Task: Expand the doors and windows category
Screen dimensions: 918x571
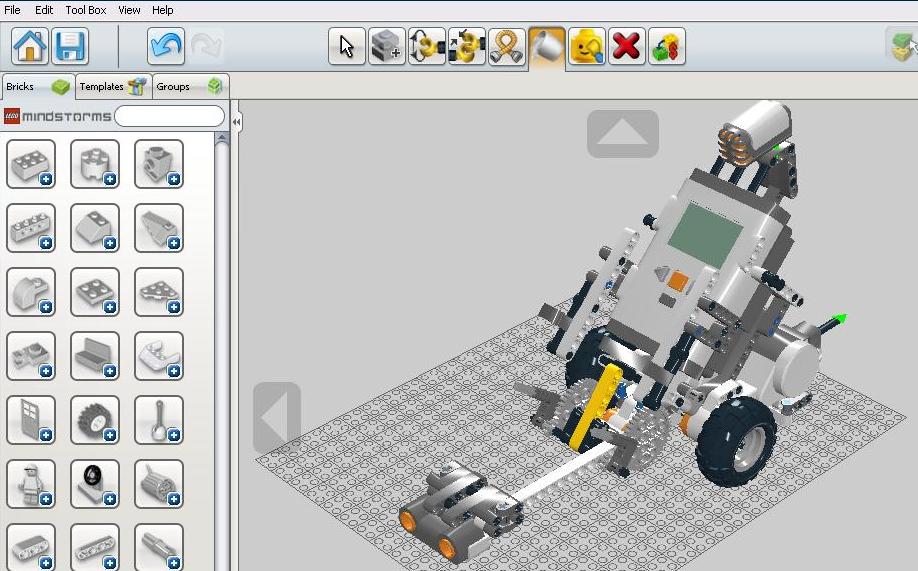Action: pyautogui.click(x=31, y=420)
